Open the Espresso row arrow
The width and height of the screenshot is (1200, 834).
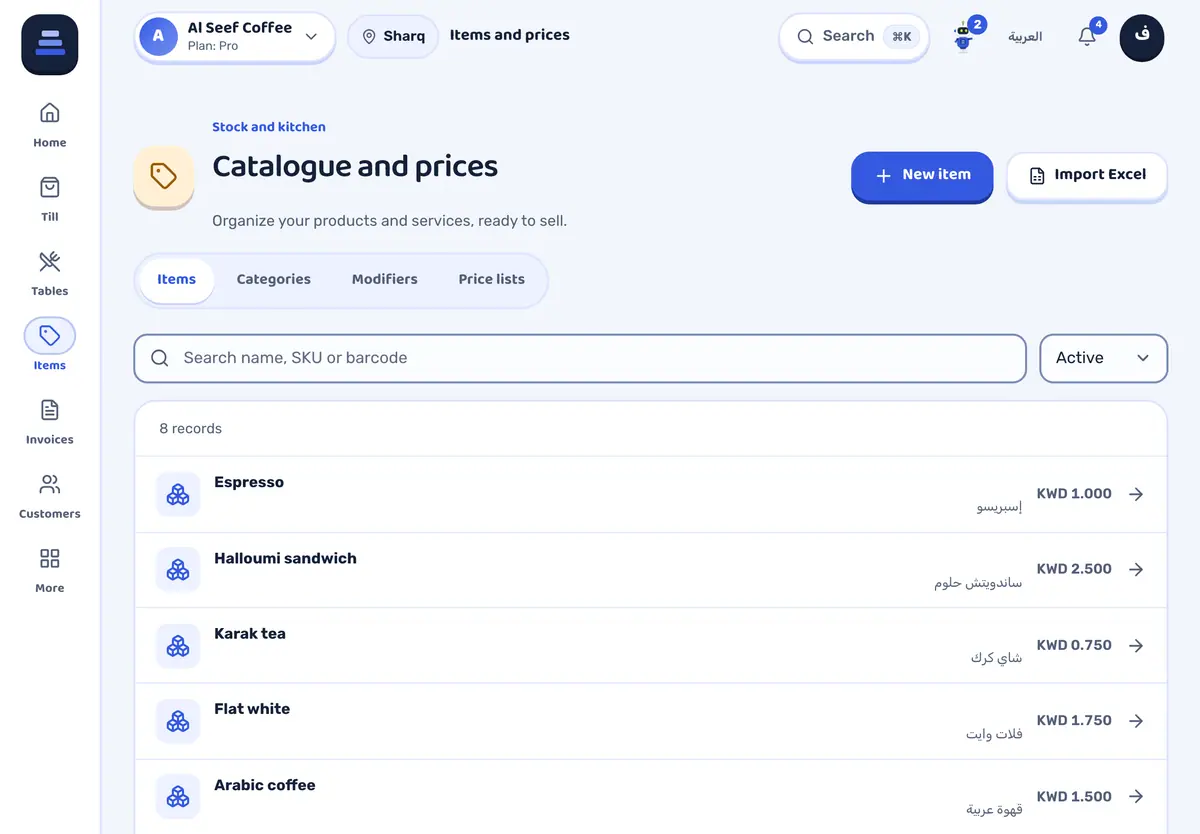(x=1136, y=494)
